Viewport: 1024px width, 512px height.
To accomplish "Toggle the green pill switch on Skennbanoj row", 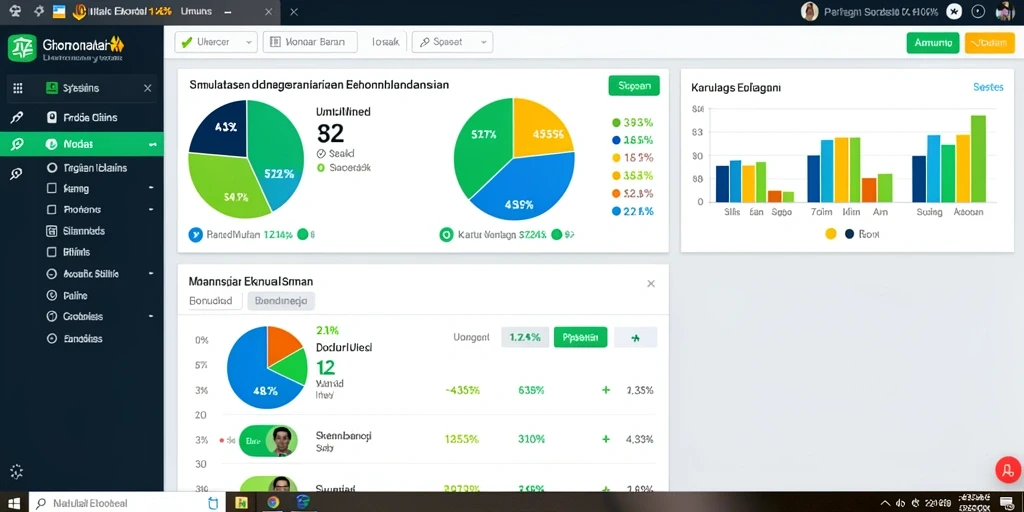I will point(268,441).
